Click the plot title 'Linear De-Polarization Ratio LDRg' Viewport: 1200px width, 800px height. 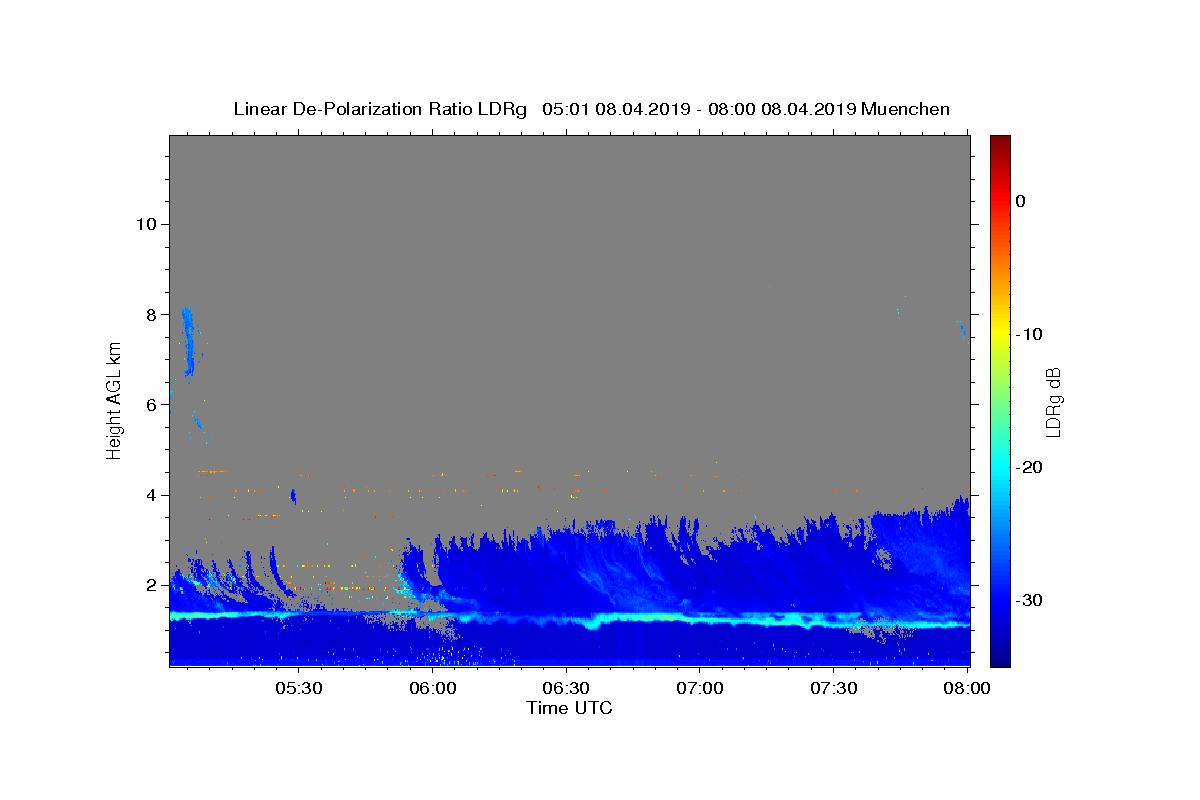click(x=380, y=109)
